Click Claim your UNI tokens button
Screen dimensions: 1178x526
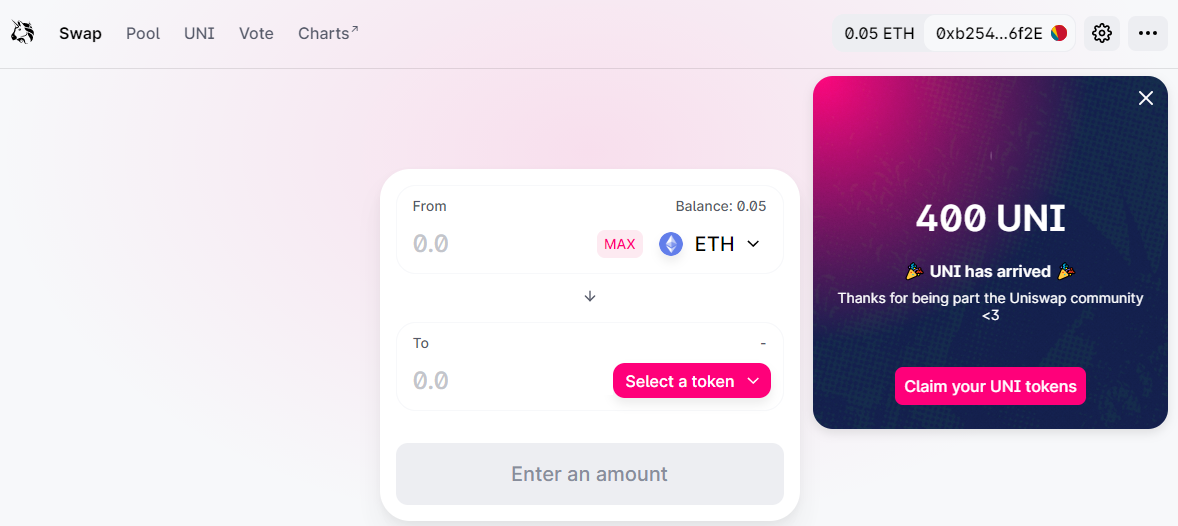990,386
